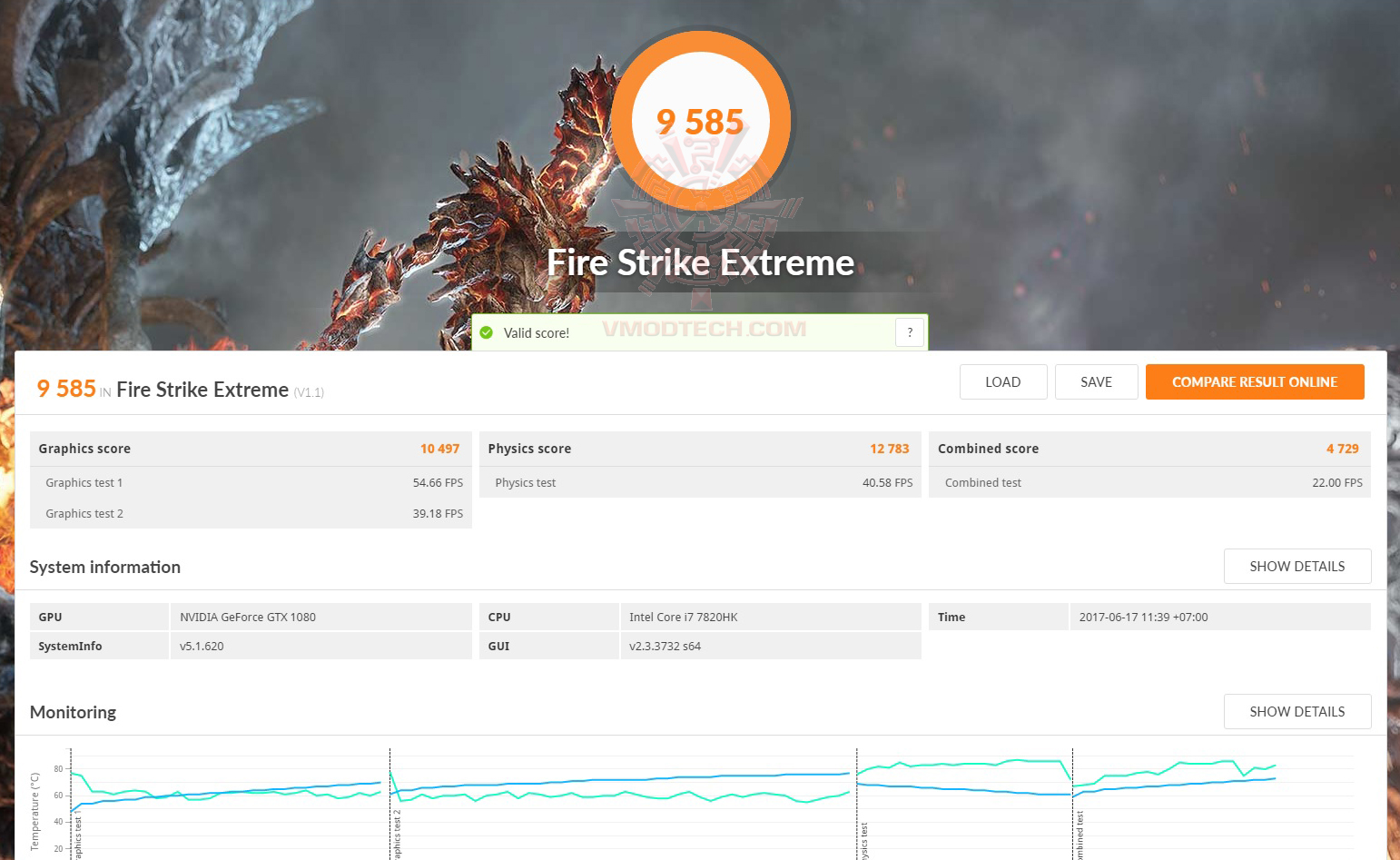This screenshot has height=860, width=1400.
Task: Show details for the Monitoring section
Action: click(1296, 711)
